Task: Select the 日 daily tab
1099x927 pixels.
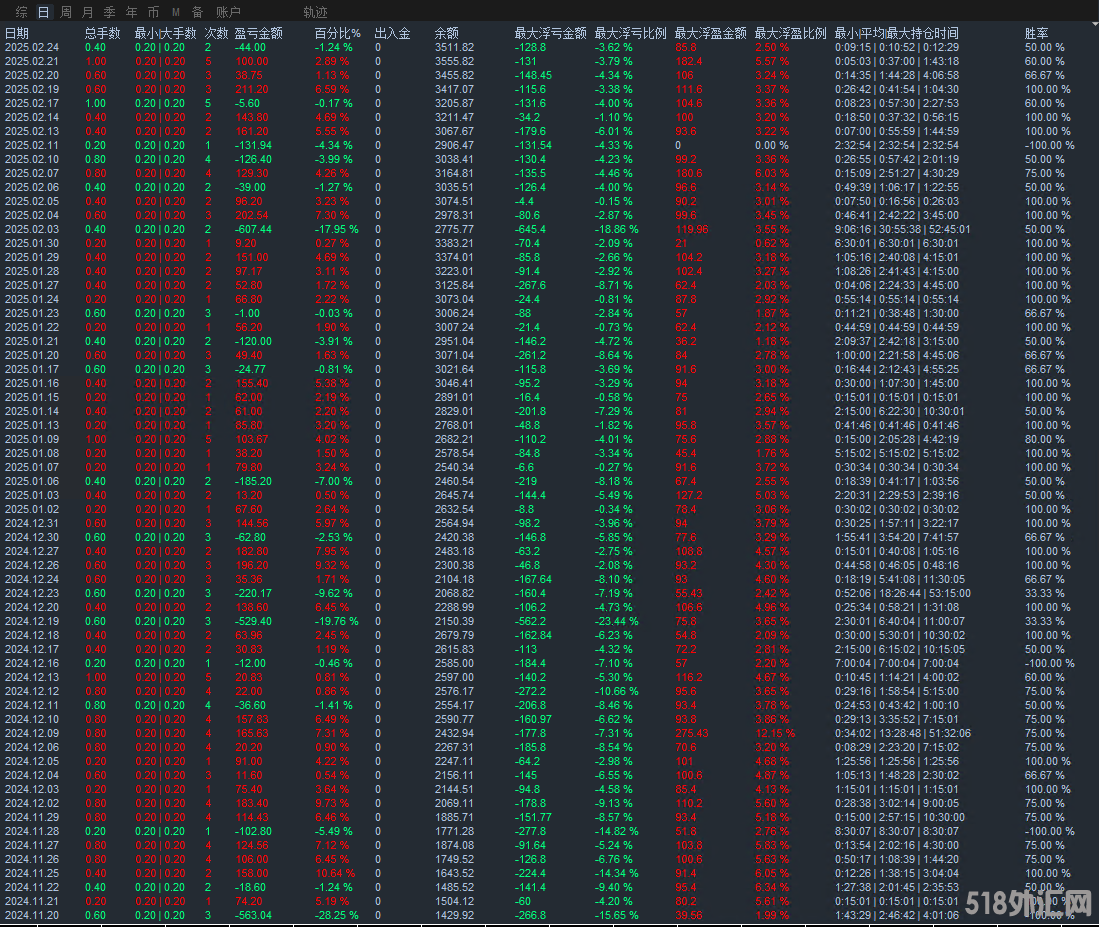Action: pos(43,12)
